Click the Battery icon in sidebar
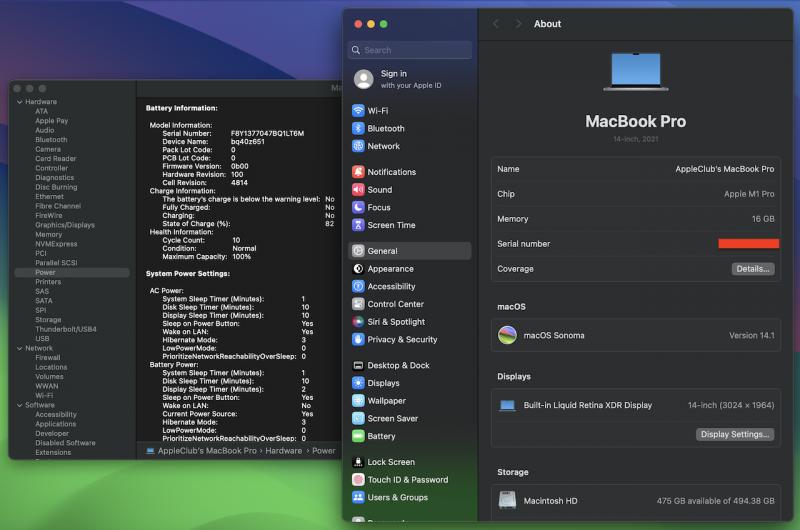This screenshot has width=800, height=530. click(358, 436)
